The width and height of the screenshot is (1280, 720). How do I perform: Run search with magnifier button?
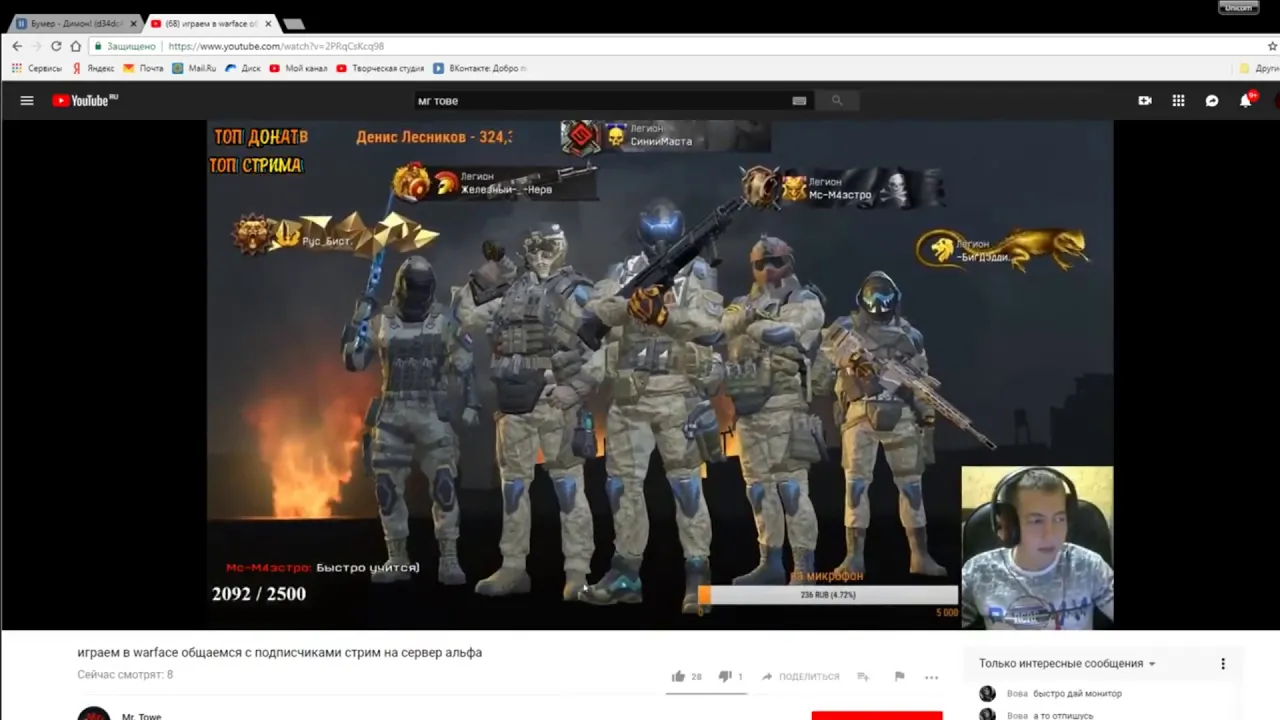point(837,100)
